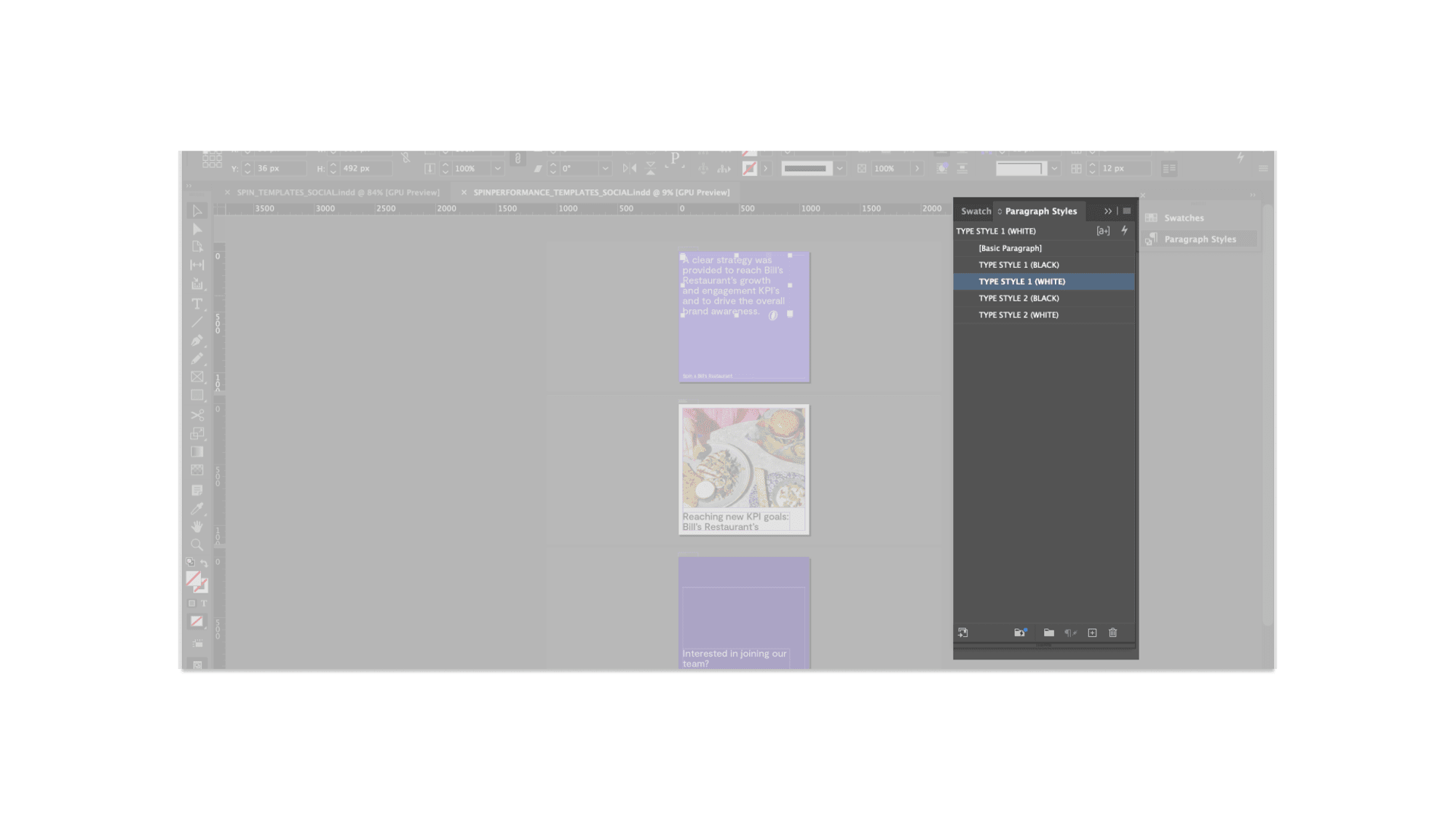
Task: Select the Note tool
Action: coord(197,490)
